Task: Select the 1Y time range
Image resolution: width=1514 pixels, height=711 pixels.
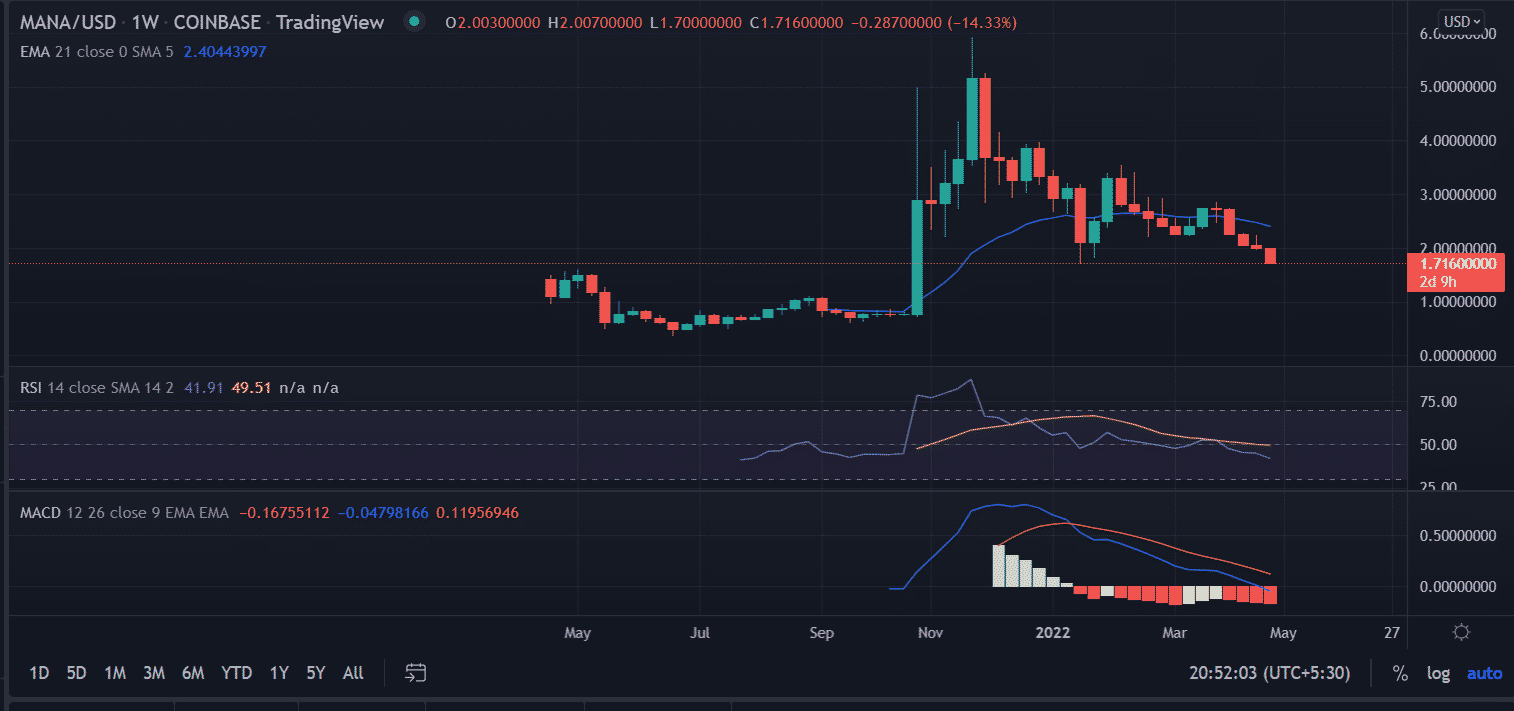Action: tap(279, 673)
